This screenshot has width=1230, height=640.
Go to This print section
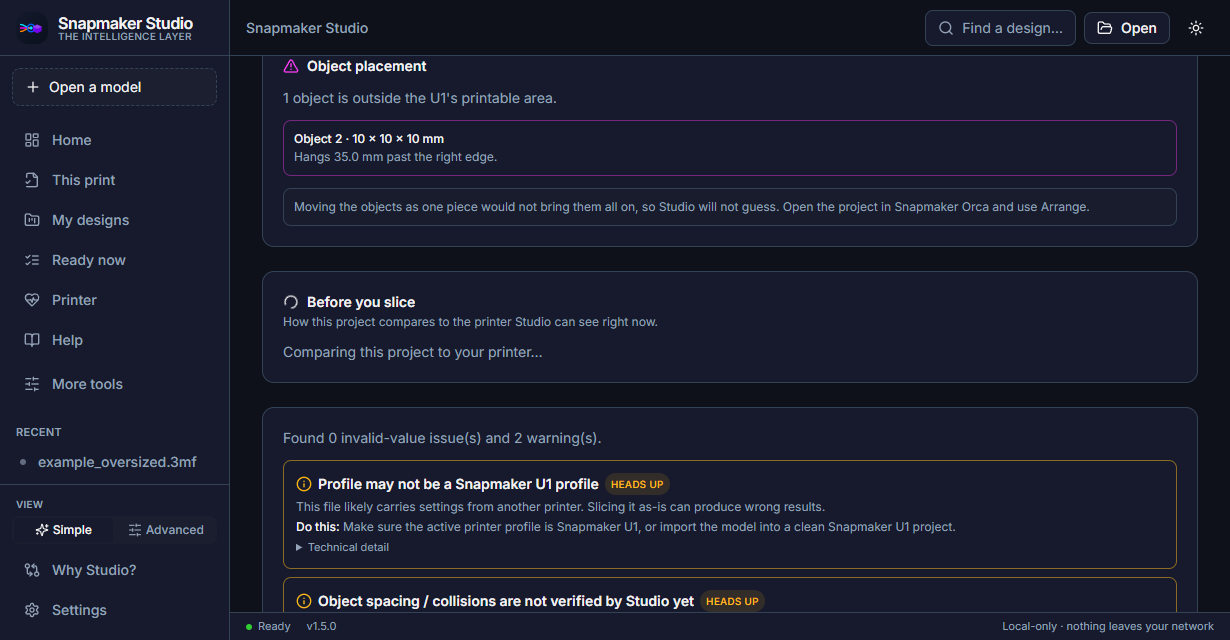[x=114, y=180]
